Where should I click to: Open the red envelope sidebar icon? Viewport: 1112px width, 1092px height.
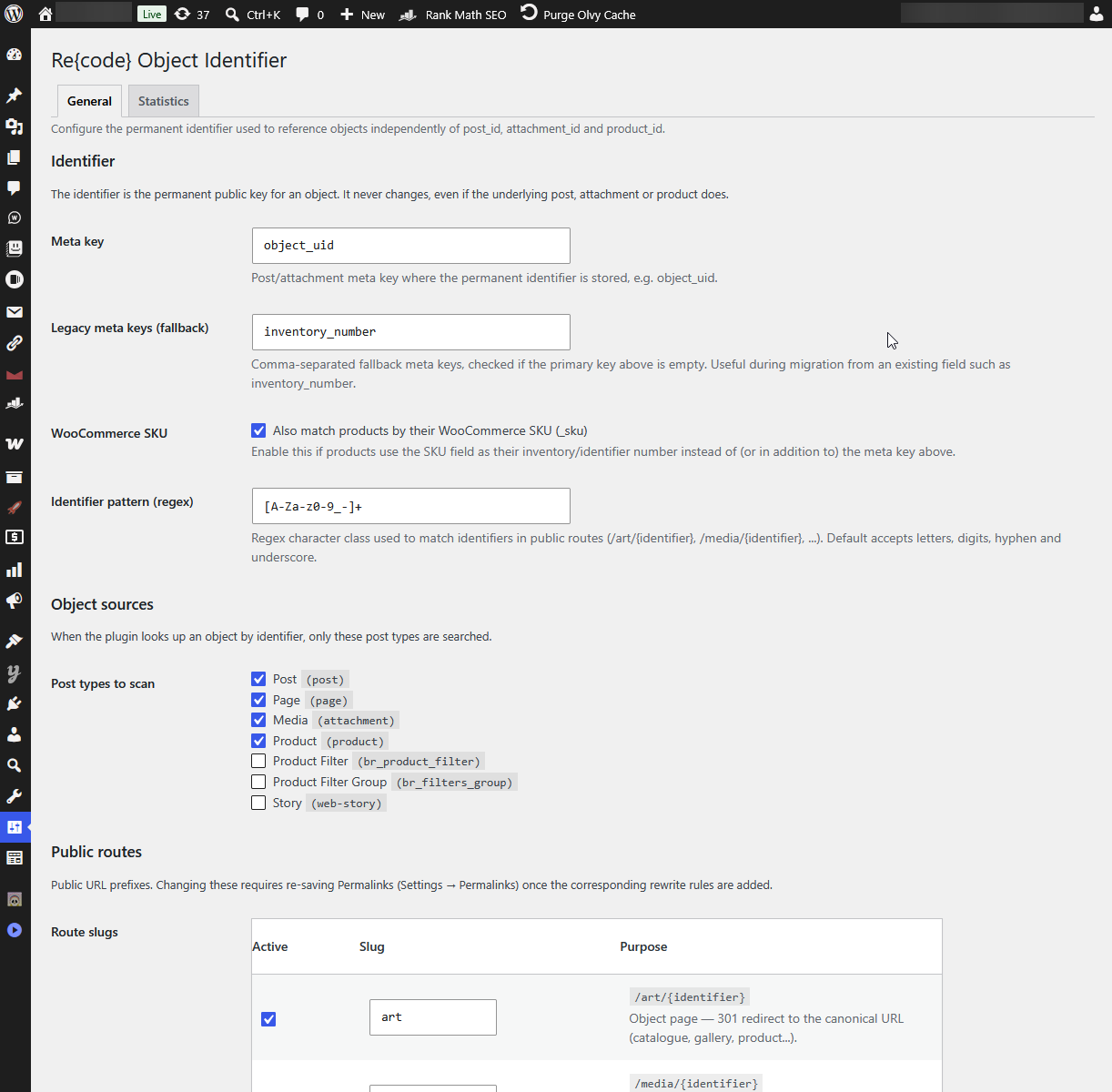click(14, 374)
